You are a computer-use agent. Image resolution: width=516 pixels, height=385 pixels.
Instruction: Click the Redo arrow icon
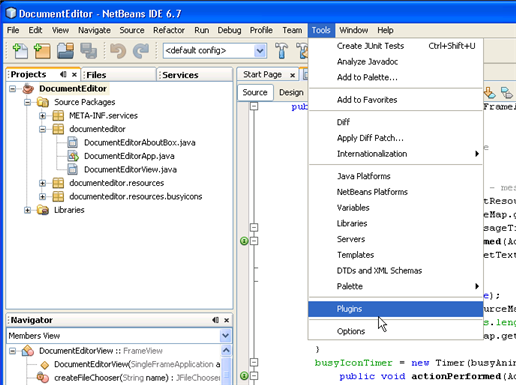coord(141,51)
